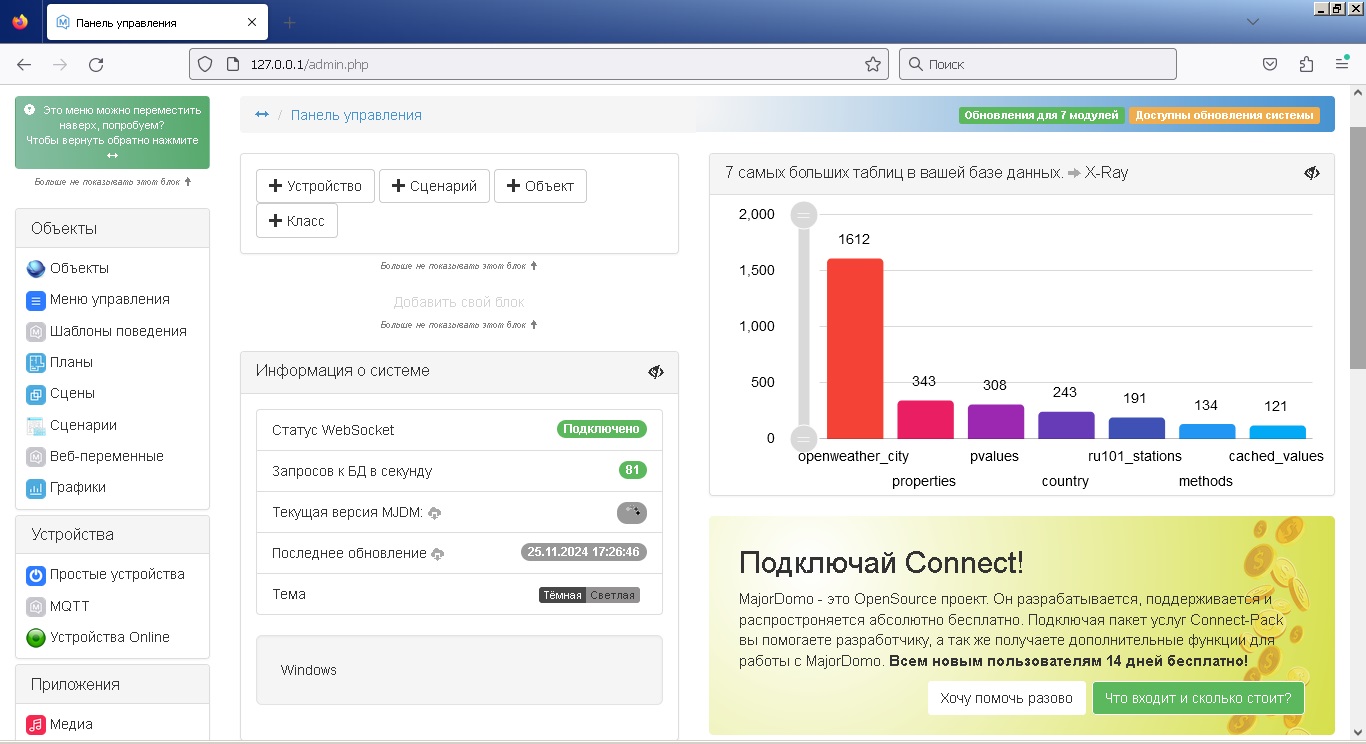Open a new browser tab
Viewport: 1366px width, 744px height.
(x=289, y=22)
